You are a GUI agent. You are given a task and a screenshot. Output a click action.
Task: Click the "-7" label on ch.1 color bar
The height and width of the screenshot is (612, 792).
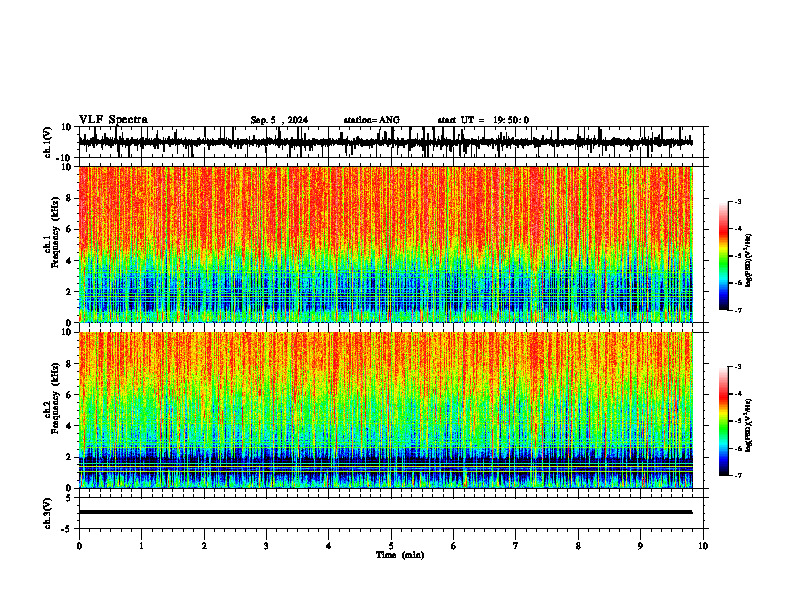click(x=738, y=310)
